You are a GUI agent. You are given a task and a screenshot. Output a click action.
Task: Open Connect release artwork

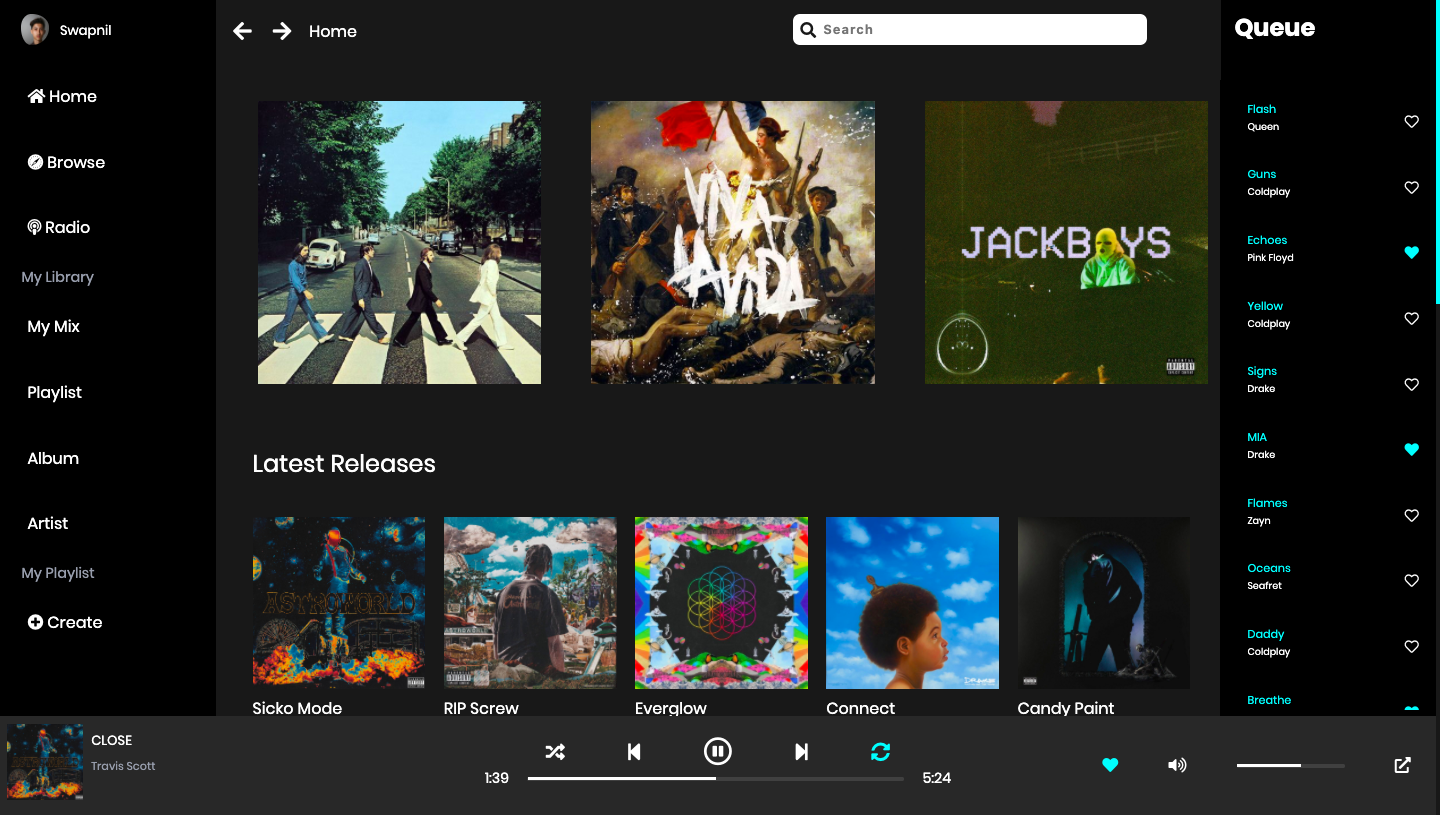point(912,603)
